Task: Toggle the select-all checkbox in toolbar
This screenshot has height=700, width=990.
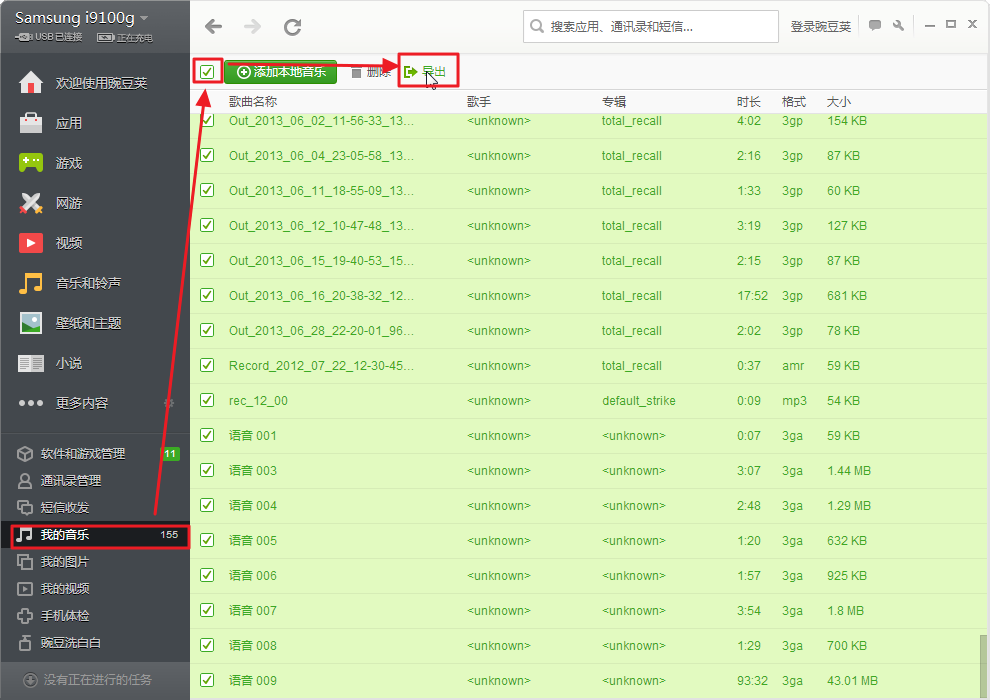Action: tap(207, 71)
